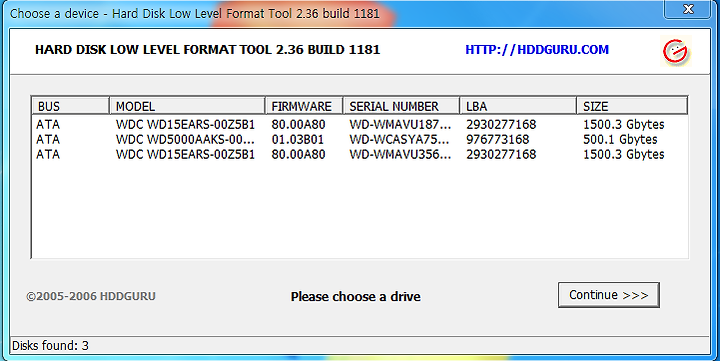This screenshot has width=720, height=361.
Task: Select the drive with serial WD-WMAVU356...
Action: pyautogui.click(x=360, y=154)
